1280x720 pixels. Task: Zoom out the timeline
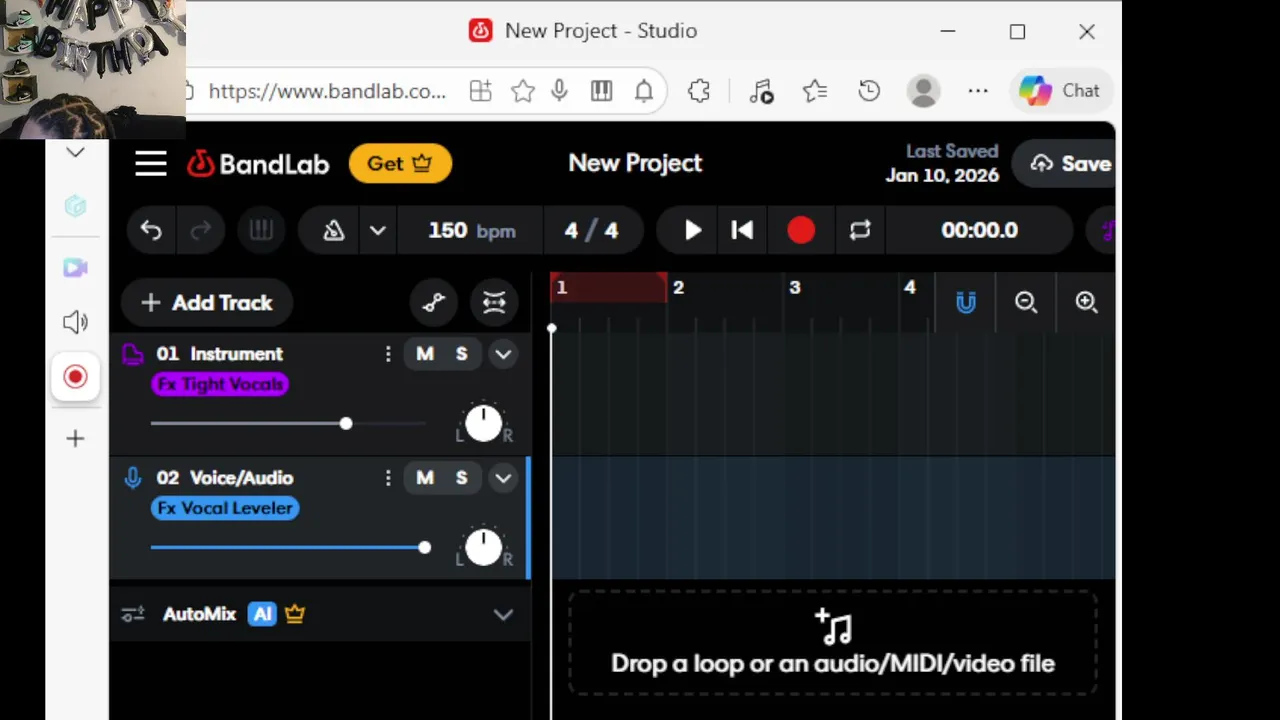click(1026, 302)
